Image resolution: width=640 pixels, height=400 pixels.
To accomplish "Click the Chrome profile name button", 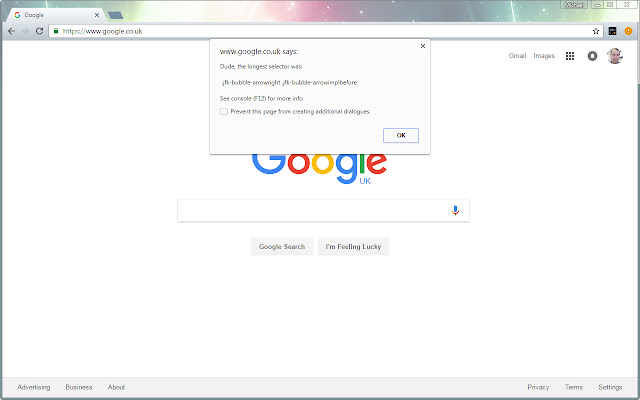I will (x=574, y=5).
